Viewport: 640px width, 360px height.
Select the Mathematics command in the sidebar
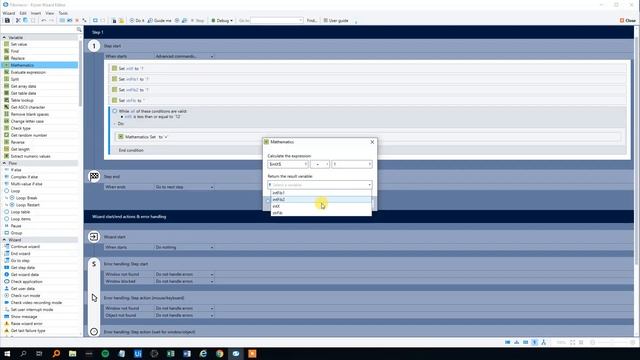(40, 65)
